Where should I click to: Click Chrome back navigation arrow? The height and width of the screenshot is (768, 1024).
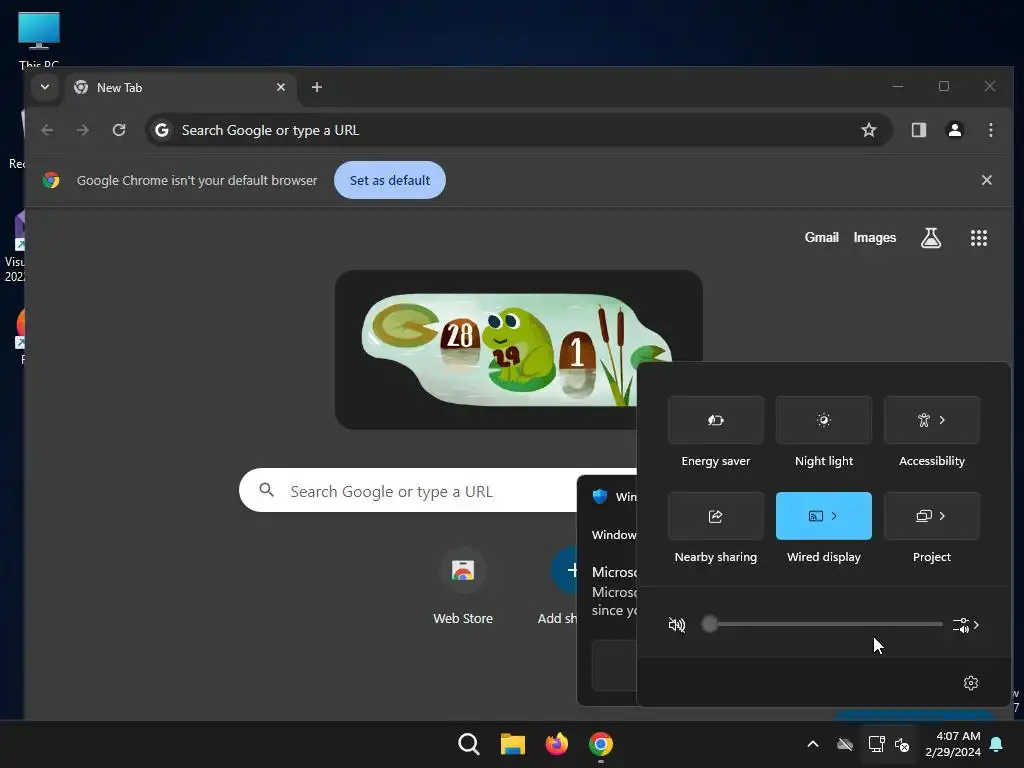point(47,130)
